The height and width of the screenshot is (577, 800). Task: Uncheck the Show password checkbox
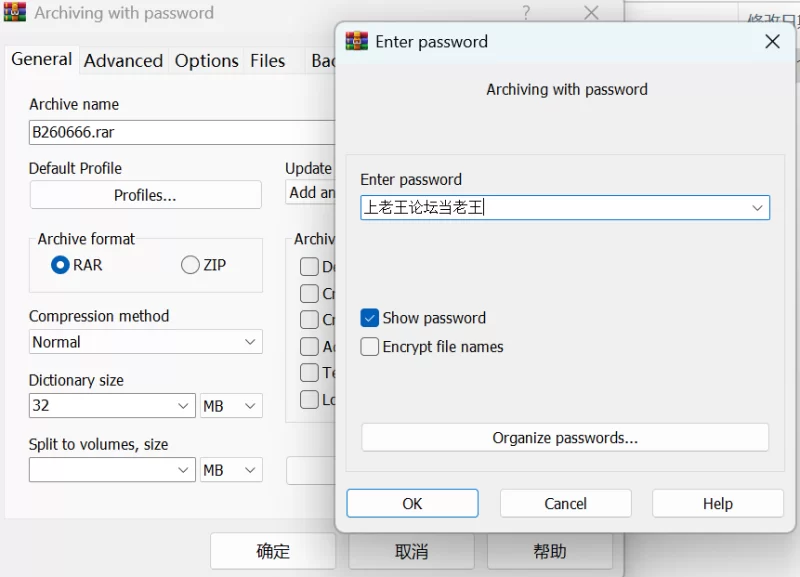(x=369, y=318)
